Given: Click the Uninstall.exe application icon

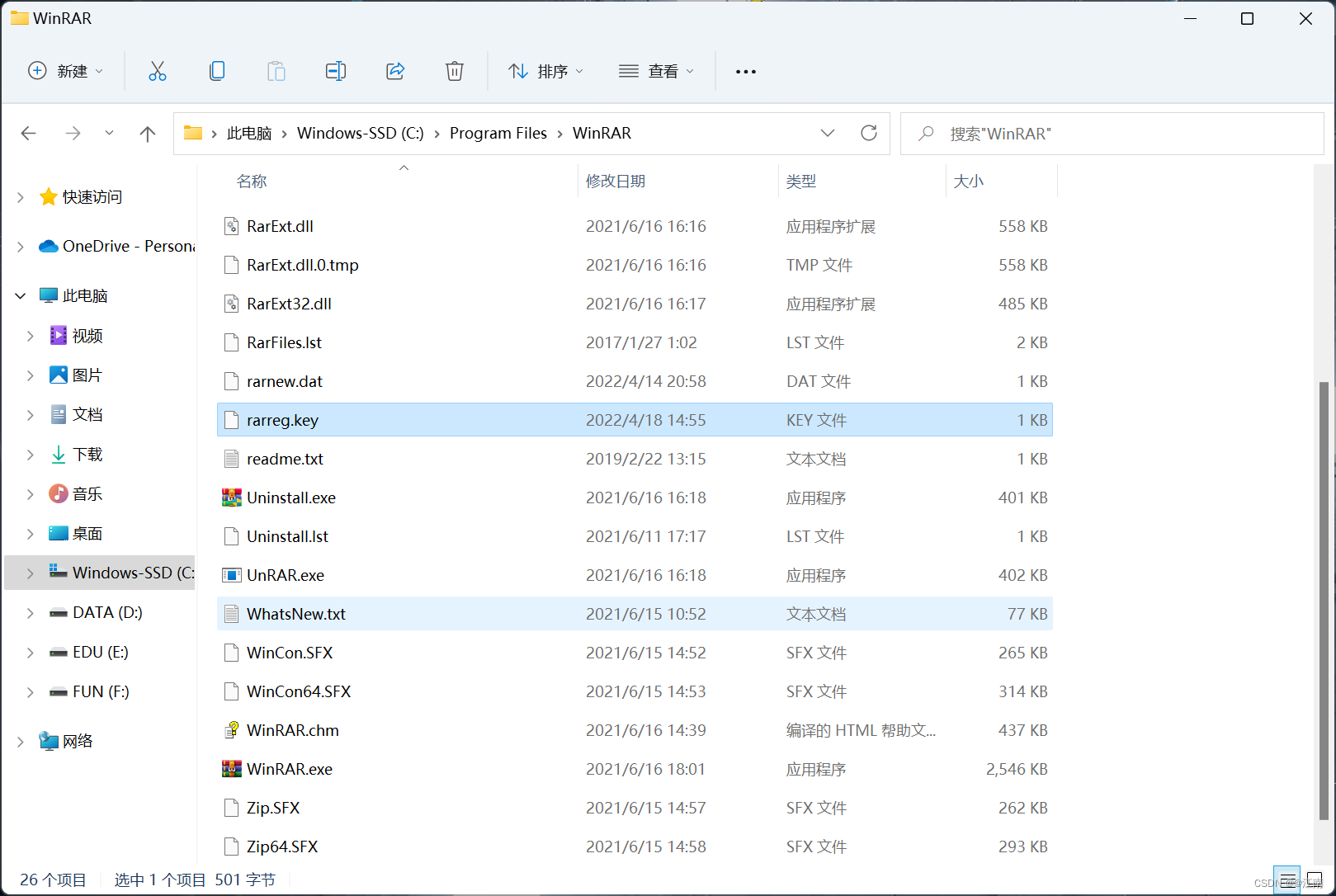Looking at the screenshot, I should click(232, 498).
